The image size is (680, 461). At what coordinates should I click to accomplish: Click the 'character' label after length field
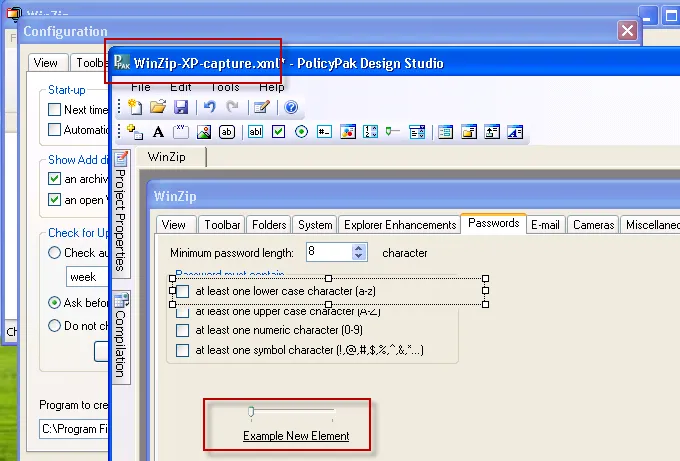tap(405, 253)
